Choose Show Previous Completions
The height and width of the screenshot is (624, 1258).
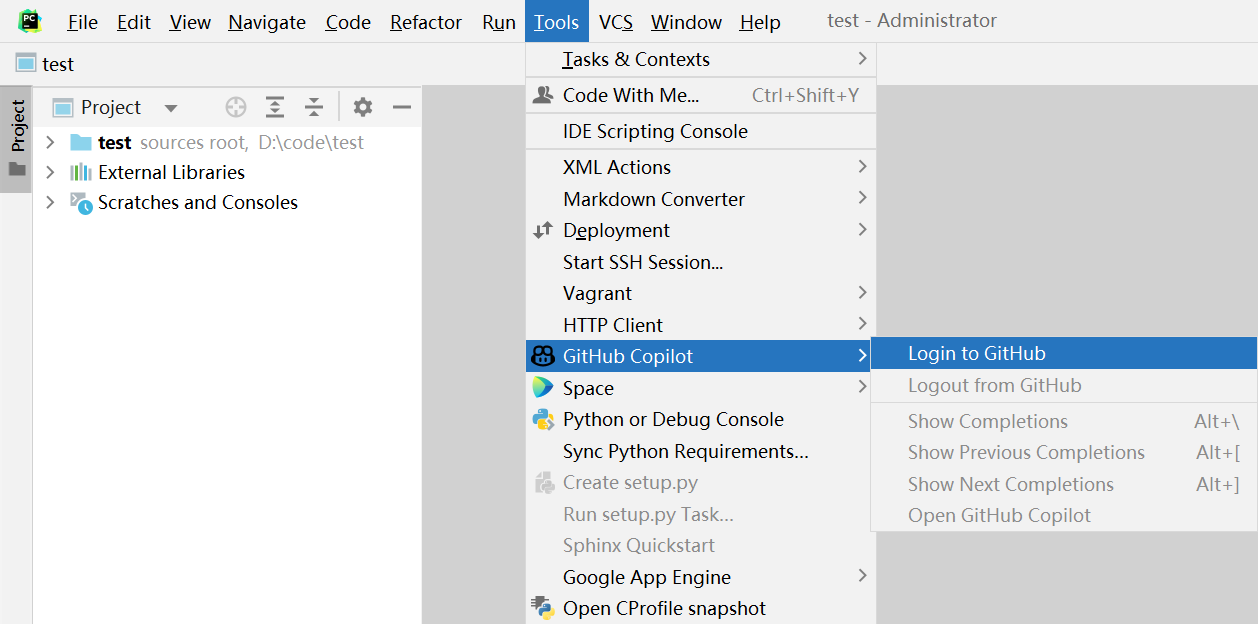[x=1064, y=452]
